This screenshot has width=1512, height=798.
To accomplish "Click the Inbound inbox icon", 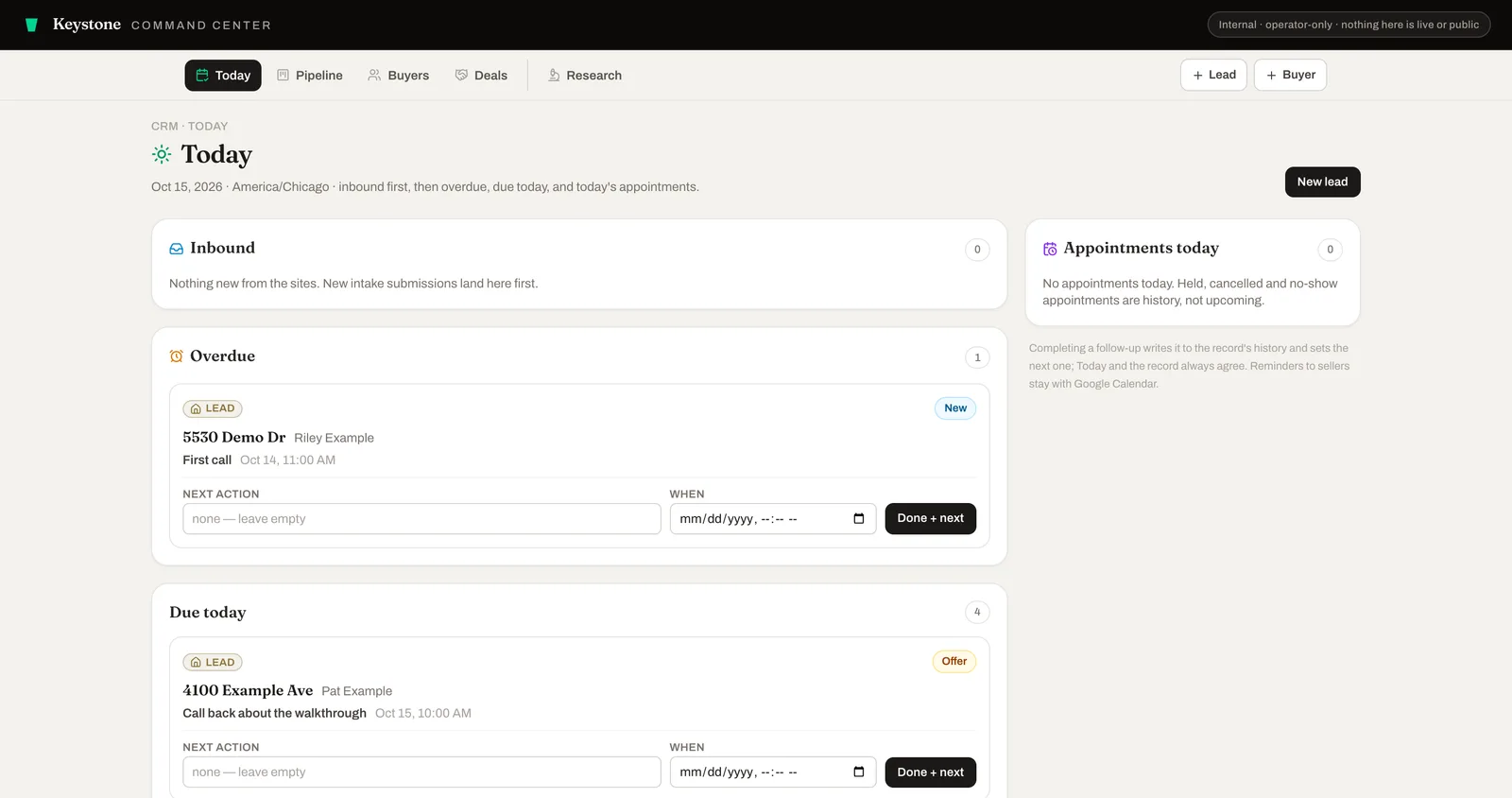I will pos(176,249).
